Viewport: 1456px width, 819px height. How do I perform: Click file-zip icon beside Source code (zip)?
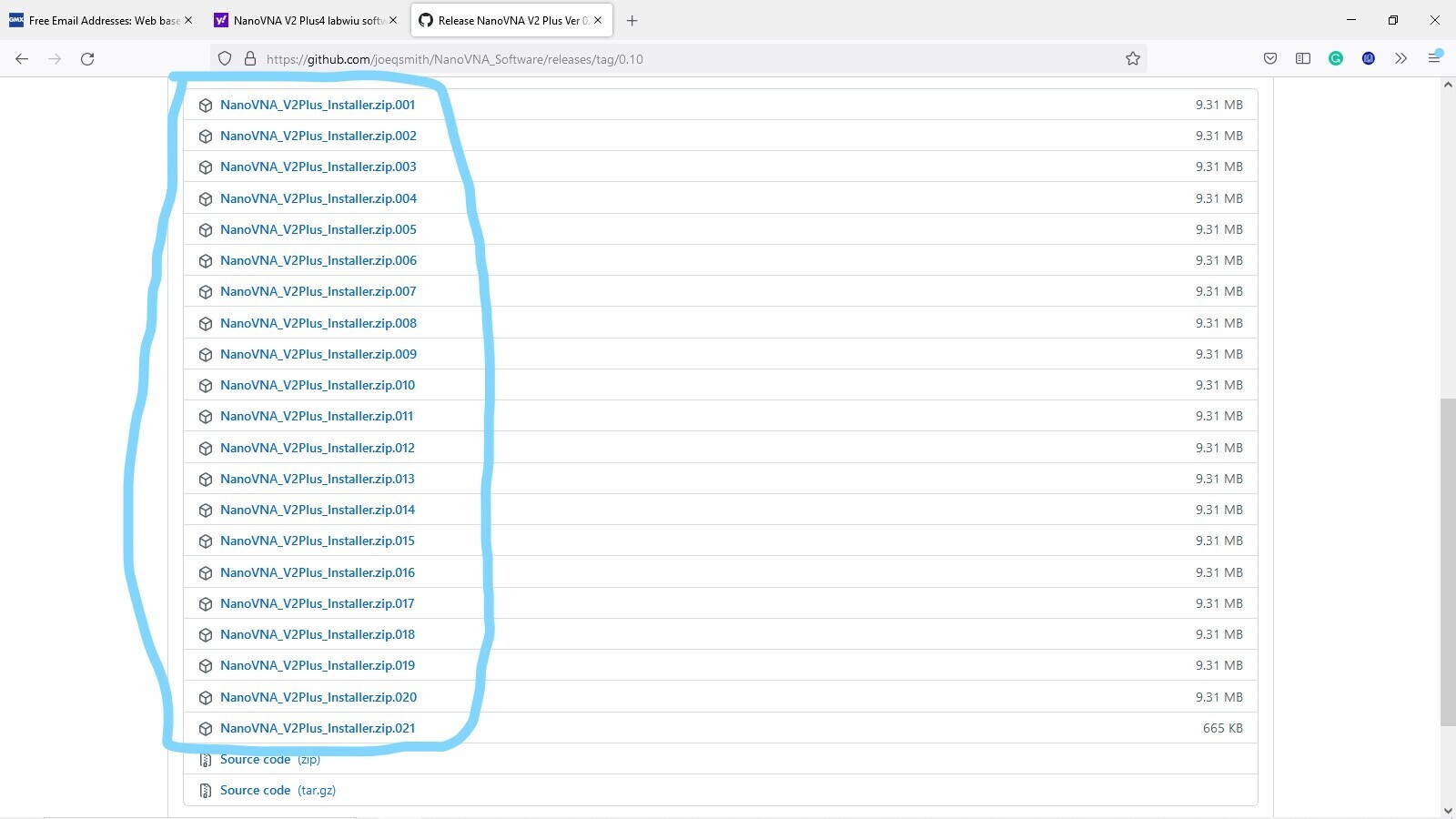[206, 760]
